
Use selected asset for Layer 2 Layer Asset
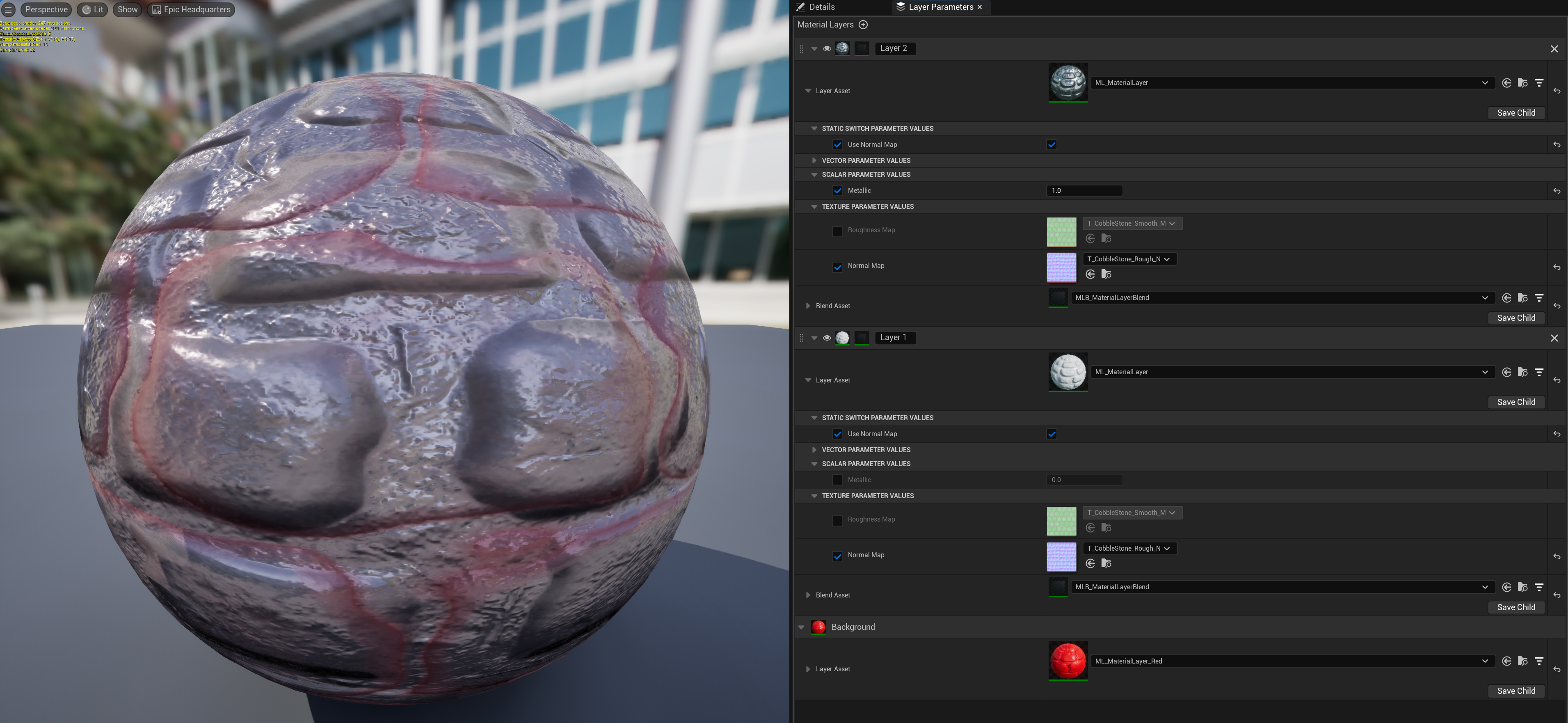point(1506,83)
